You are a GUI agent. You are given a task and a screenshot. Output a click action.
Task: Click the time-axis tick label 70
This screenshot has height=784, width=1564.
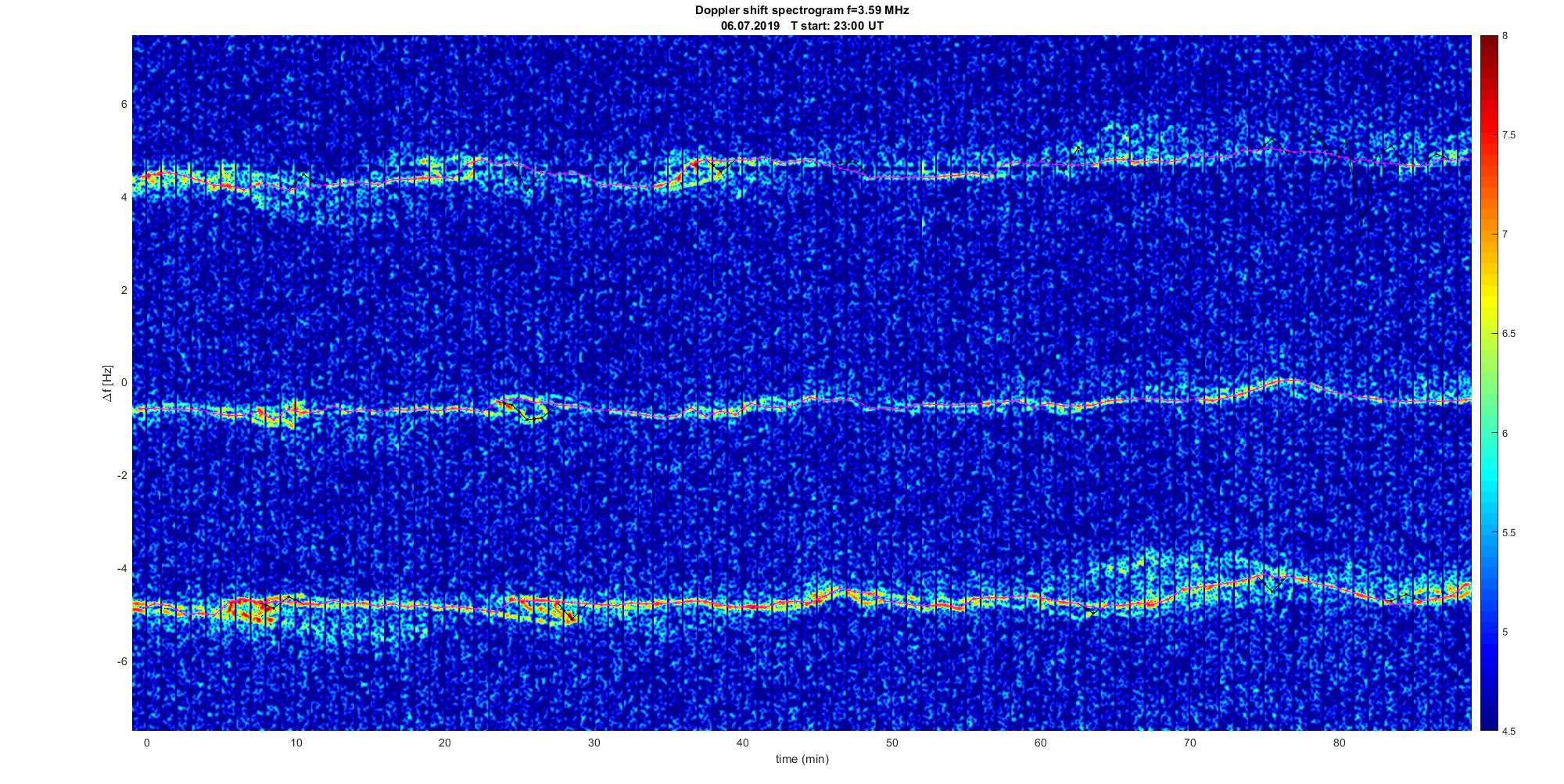click(1189, 743)
